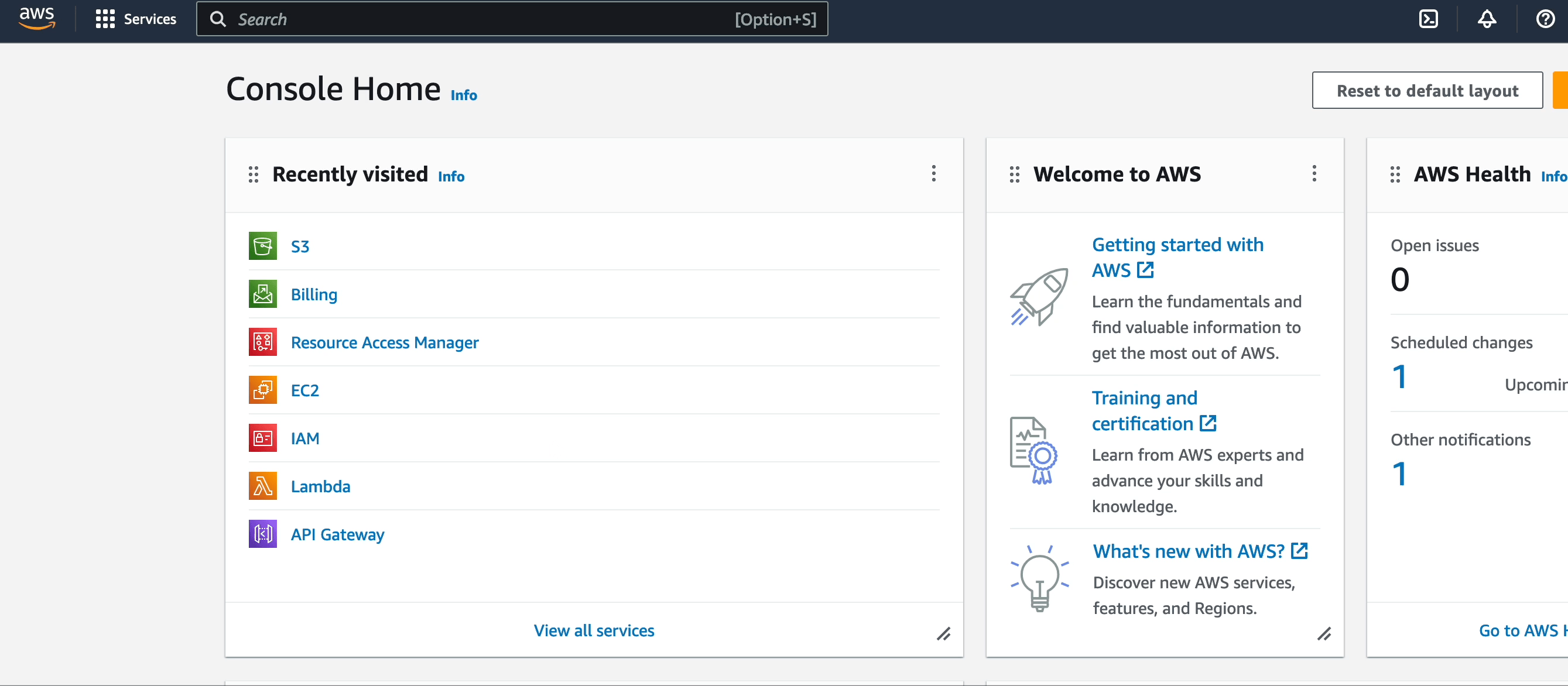Open S3 via its bucket icon
Viewport: 1568px width, 686px height.
tap(262, 246)
